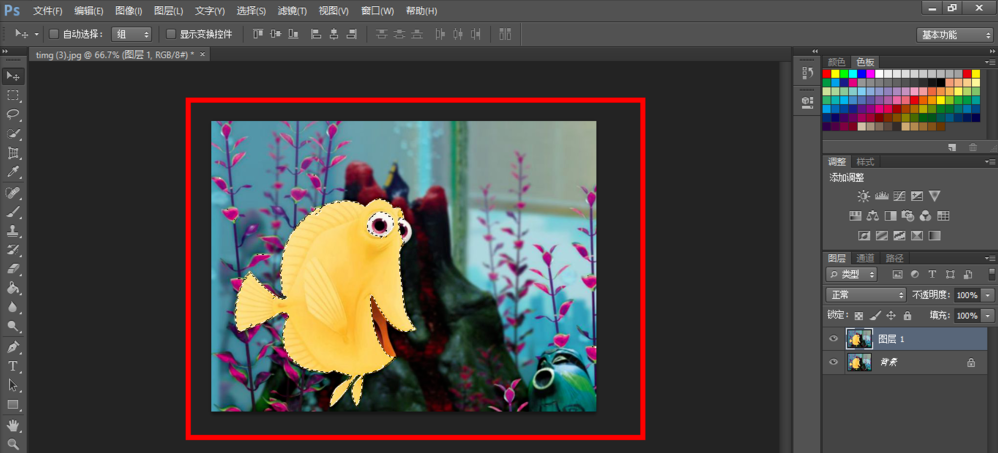Click the Brightness/Contrast adjustment icon

click(863, 196)
